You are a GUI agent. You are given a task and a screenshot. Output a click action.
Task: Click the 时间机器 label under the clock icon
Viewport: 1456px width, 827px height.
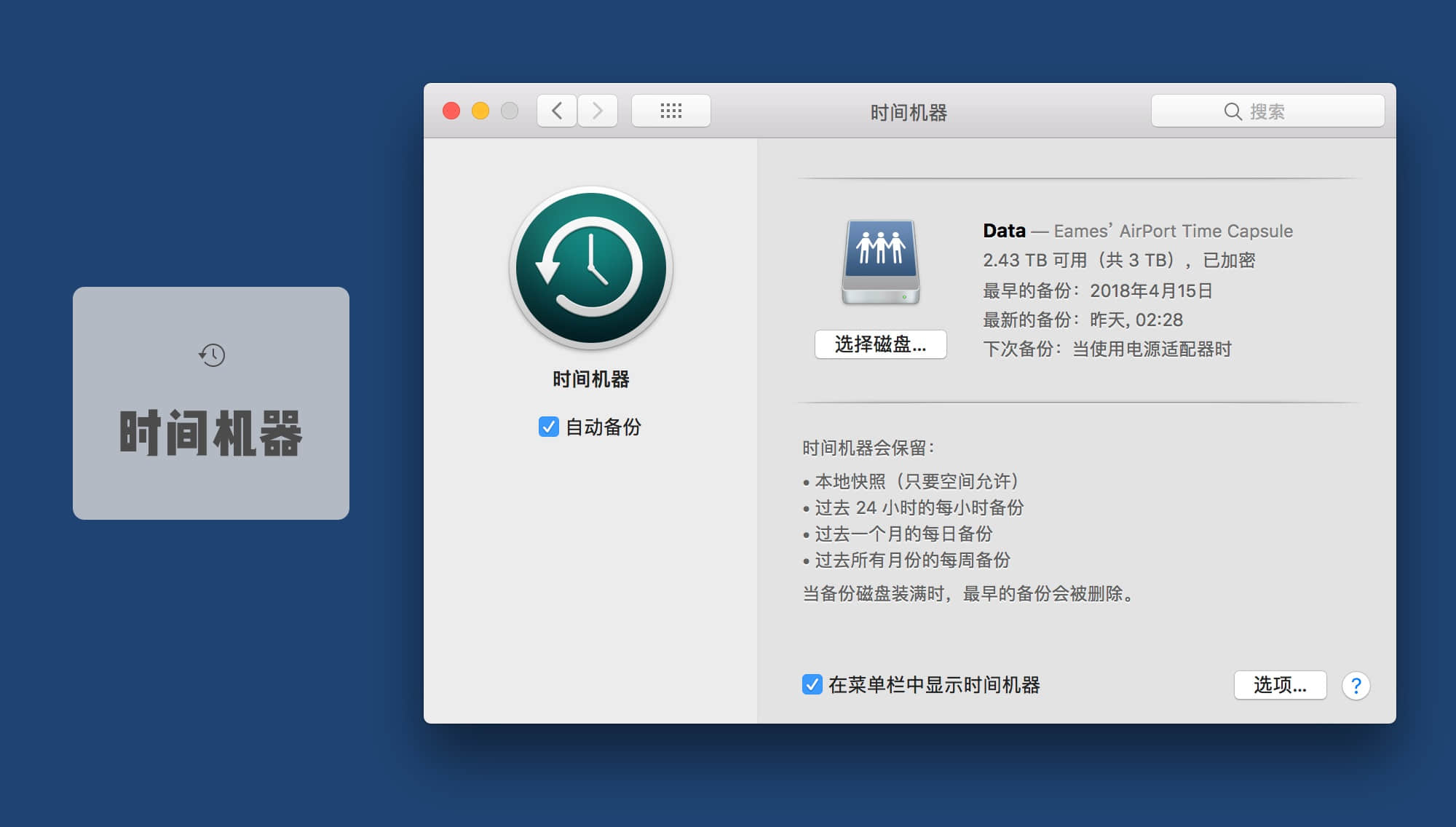[x=590, y=379]
